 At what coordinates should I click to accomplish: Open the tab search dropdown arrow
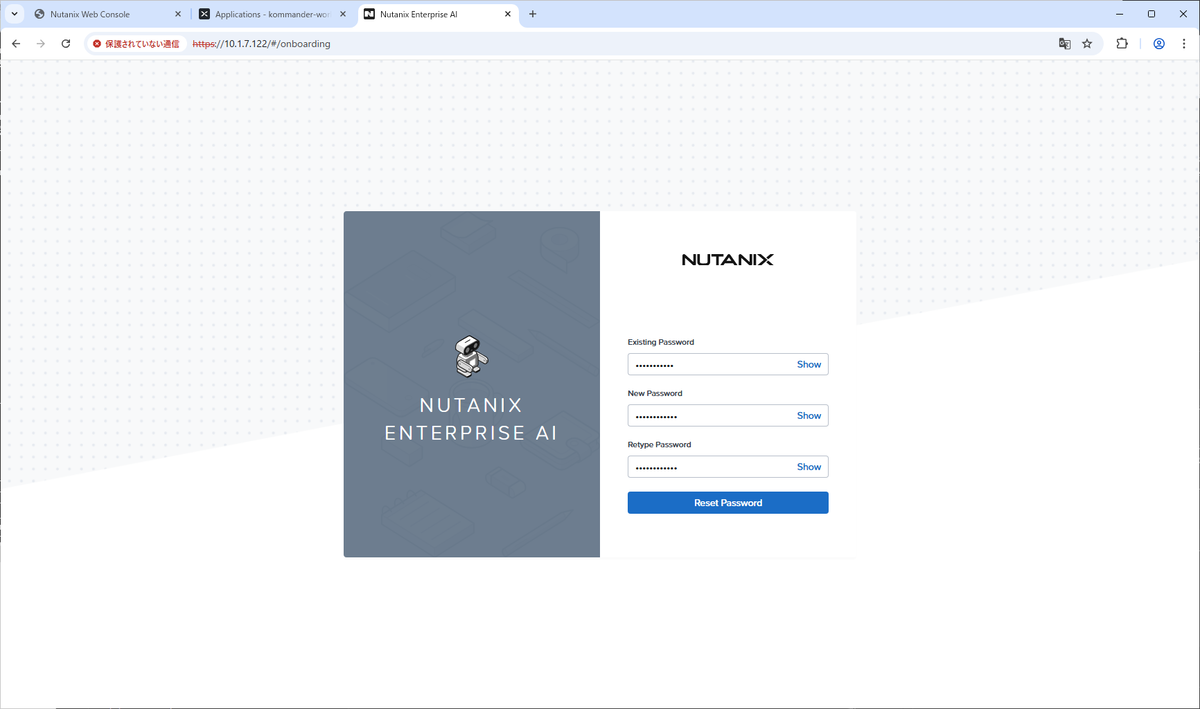tap(14, 14)
